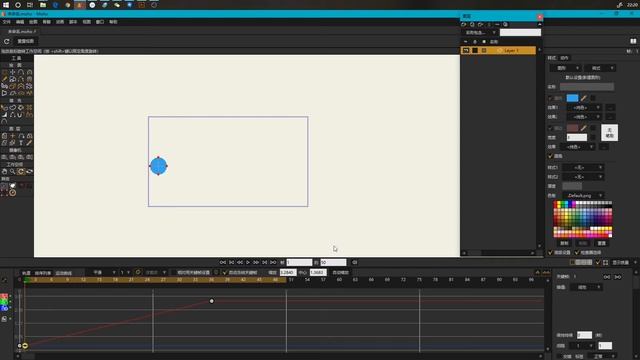Toggle the advanced settings checkbox below the palette
The height and width of the screenshot is (360, 640).
(x=550, y=253)
